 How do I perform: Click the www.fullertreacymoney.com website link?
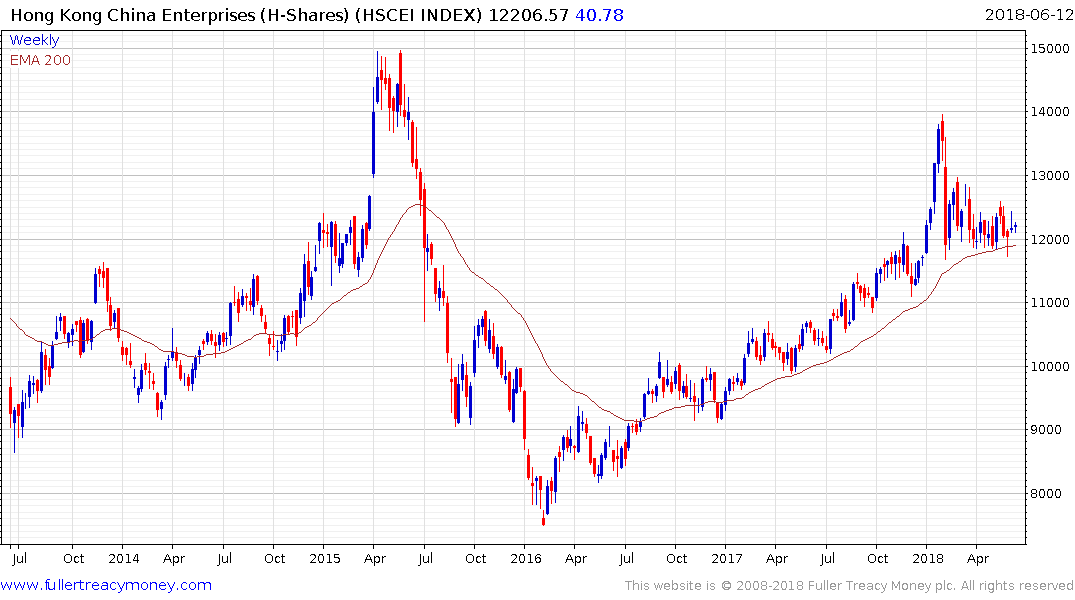click(106, 585)
